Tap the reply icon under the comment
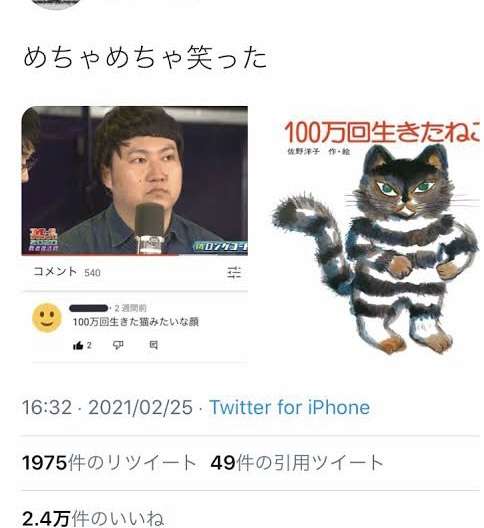Viewport: 484px width, 528px height. 153,345
